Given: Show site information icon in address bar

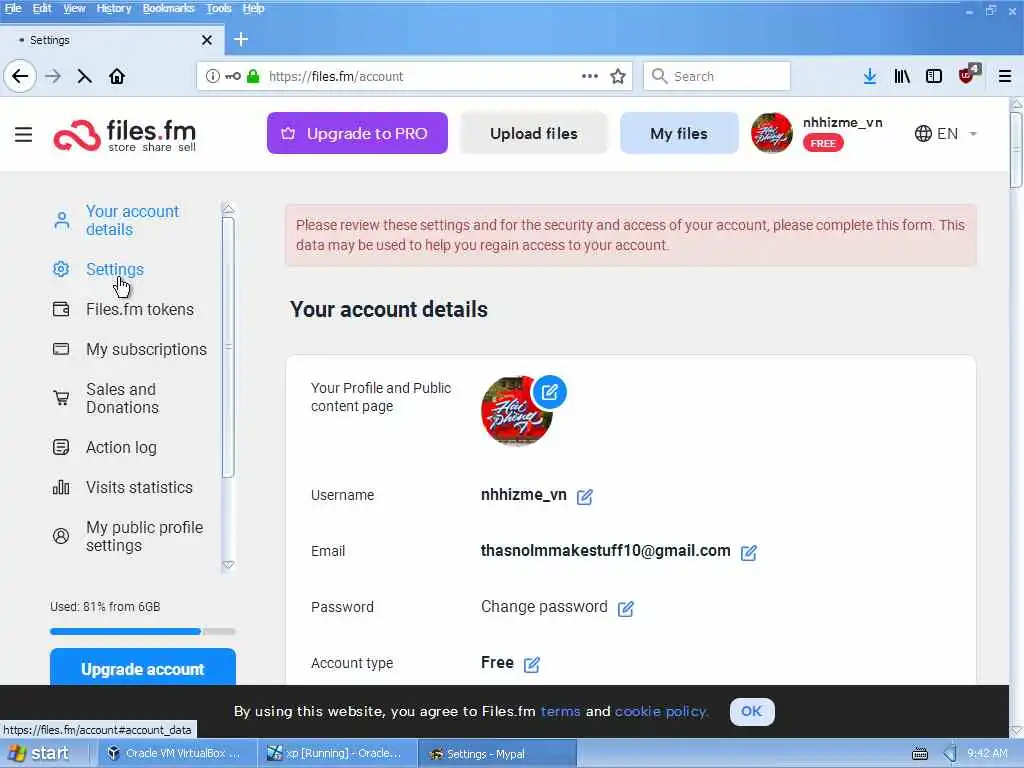Looking at the screenshot, I should [x=213, y=76].
